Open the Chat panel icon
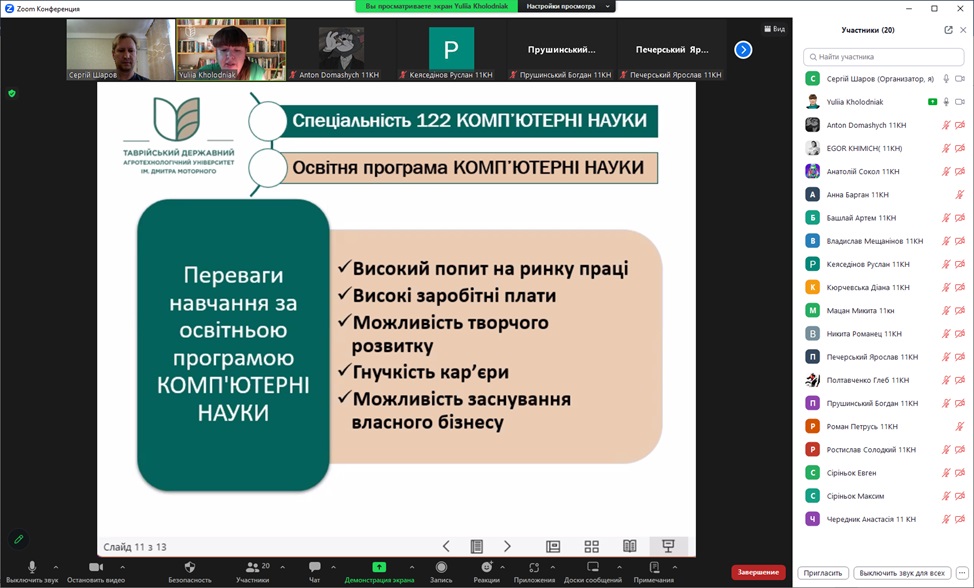The height and width of the screenshot is (588, 974). pyautogui.click(x=314, y=566)
